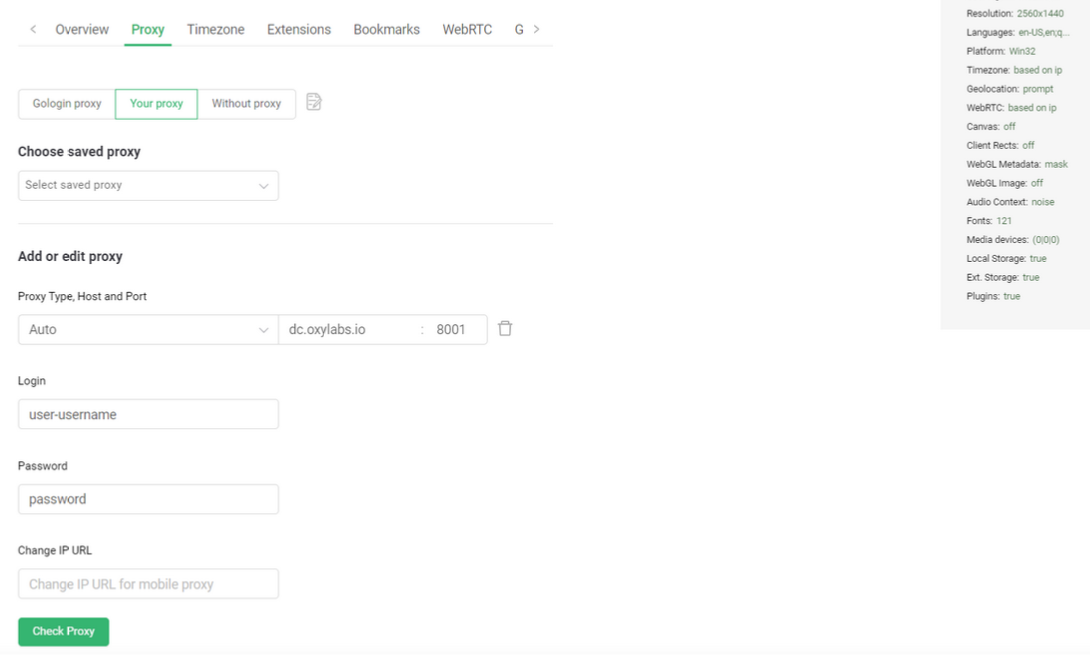1090x660 pixels.
Task: Switch to the Timezone tab
Action: [215, 30]
